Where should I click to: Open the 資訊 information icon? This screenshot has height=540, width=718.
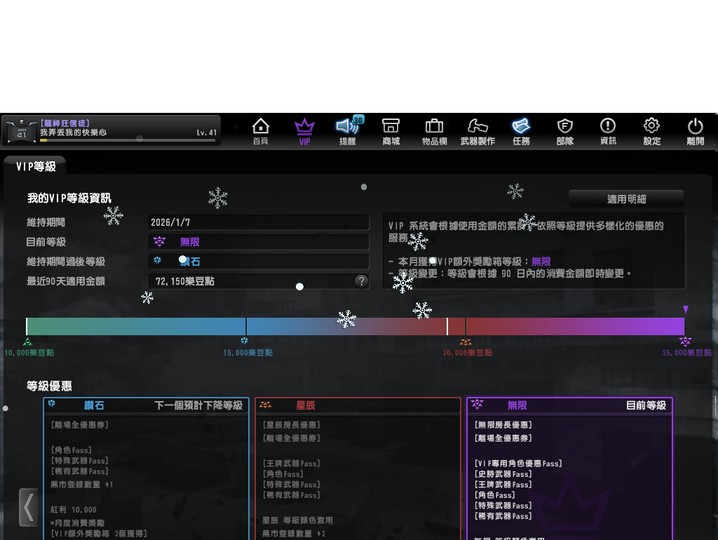point(608,130)
